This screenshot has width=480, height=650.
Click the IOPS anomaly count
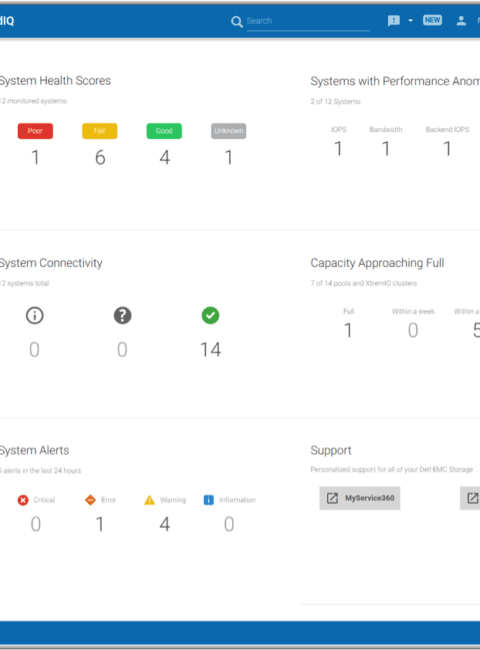pos(339,148)
